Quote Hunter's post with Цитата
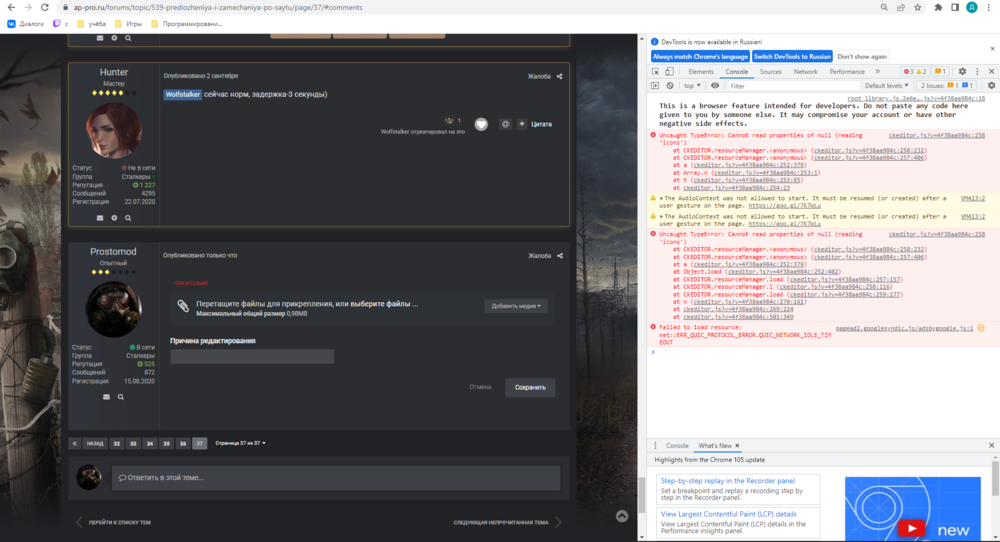The image size is (1000, 542). coord(541,124)
